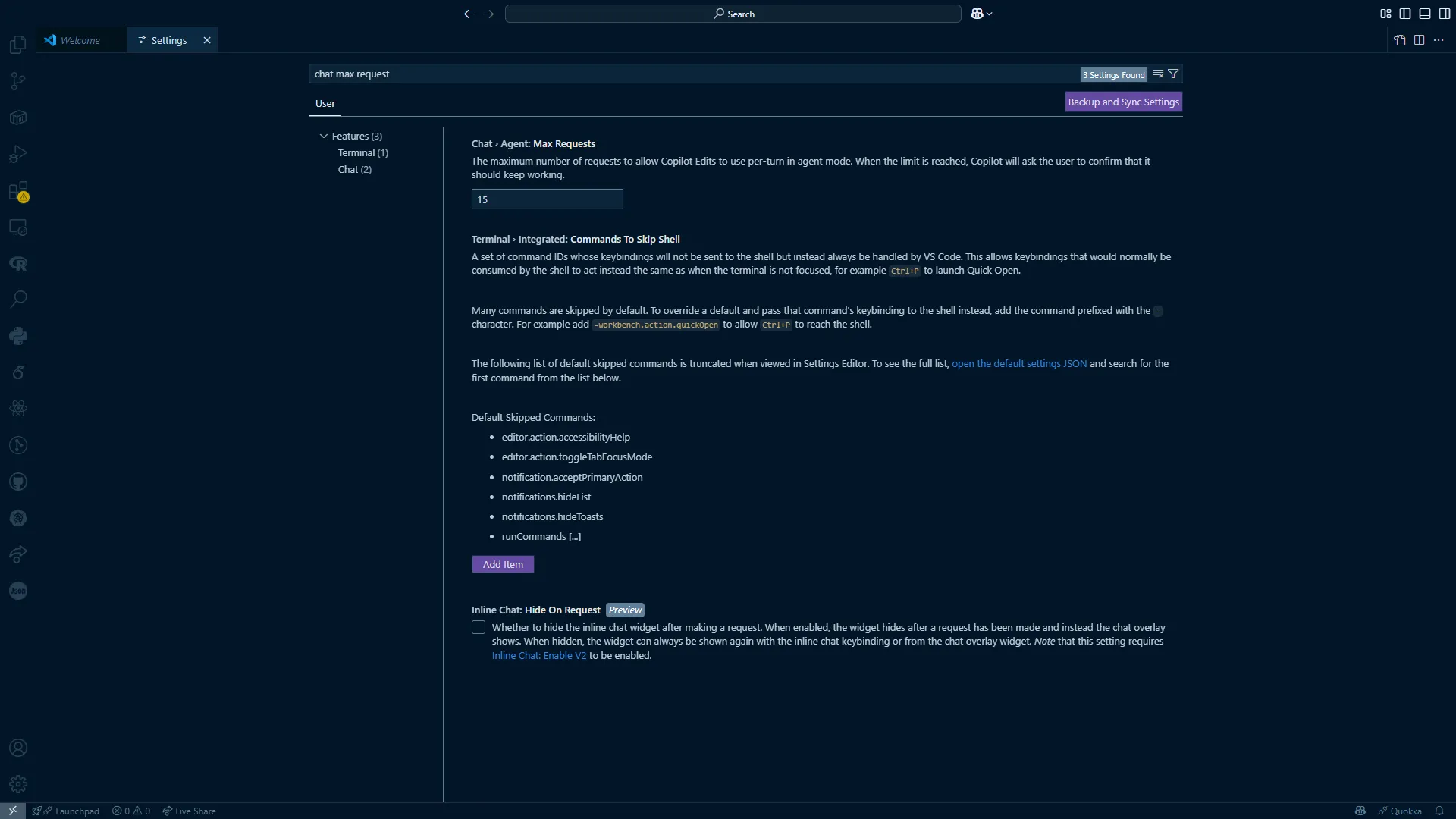
Task: Open the Search view in the sidebar
Action: pos(17,299)
